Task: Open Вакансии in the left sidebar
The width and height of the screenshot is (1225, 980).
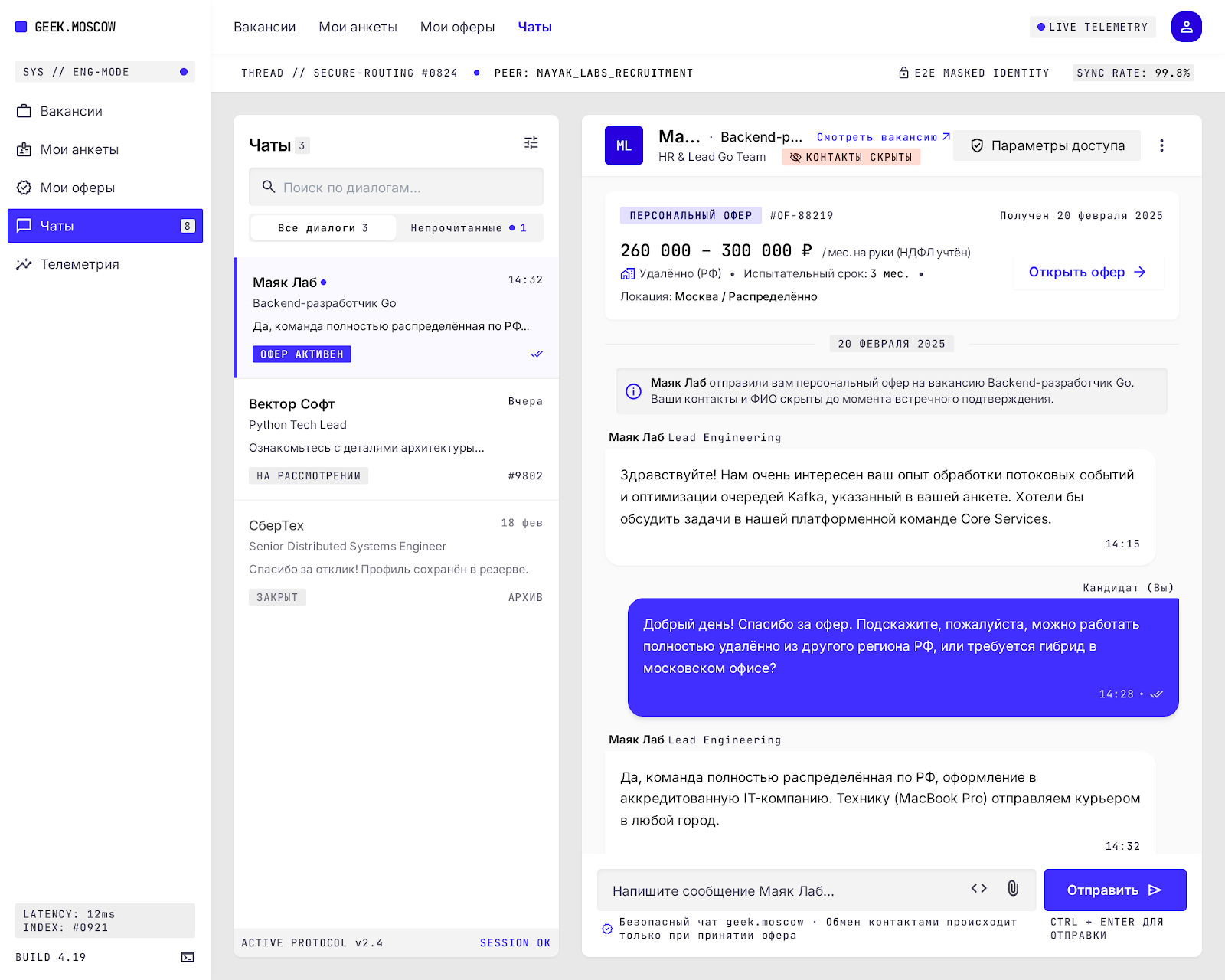Action: tap(105, 111)
